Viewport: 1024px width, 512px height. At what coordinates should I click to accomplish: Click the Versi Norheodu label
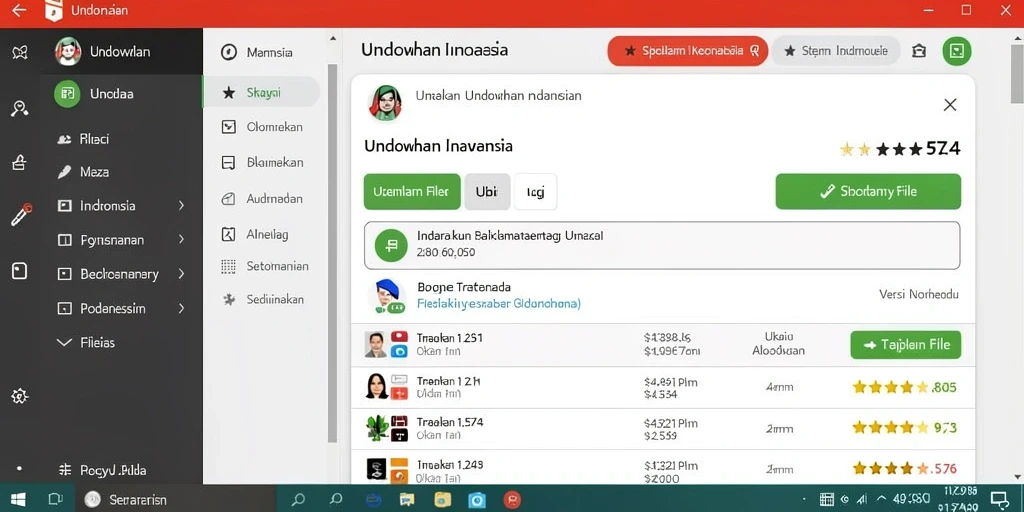919,295
